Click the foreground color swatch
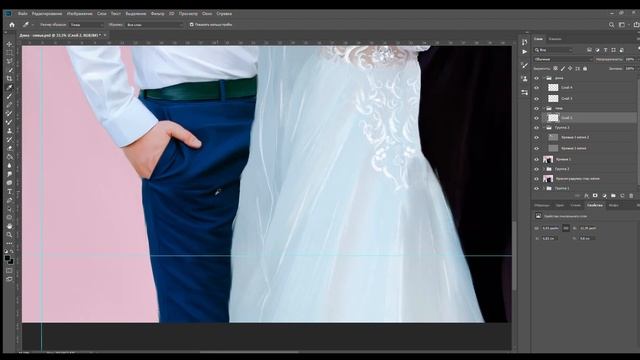The width and height of the screenshot is (640, 360). 8,259
